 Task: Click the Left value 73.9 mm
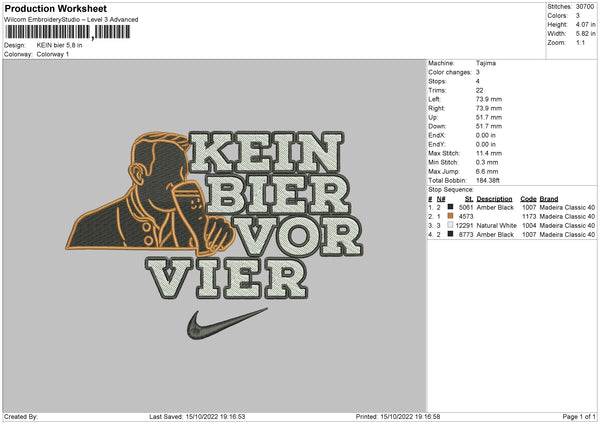pos(489,99)
